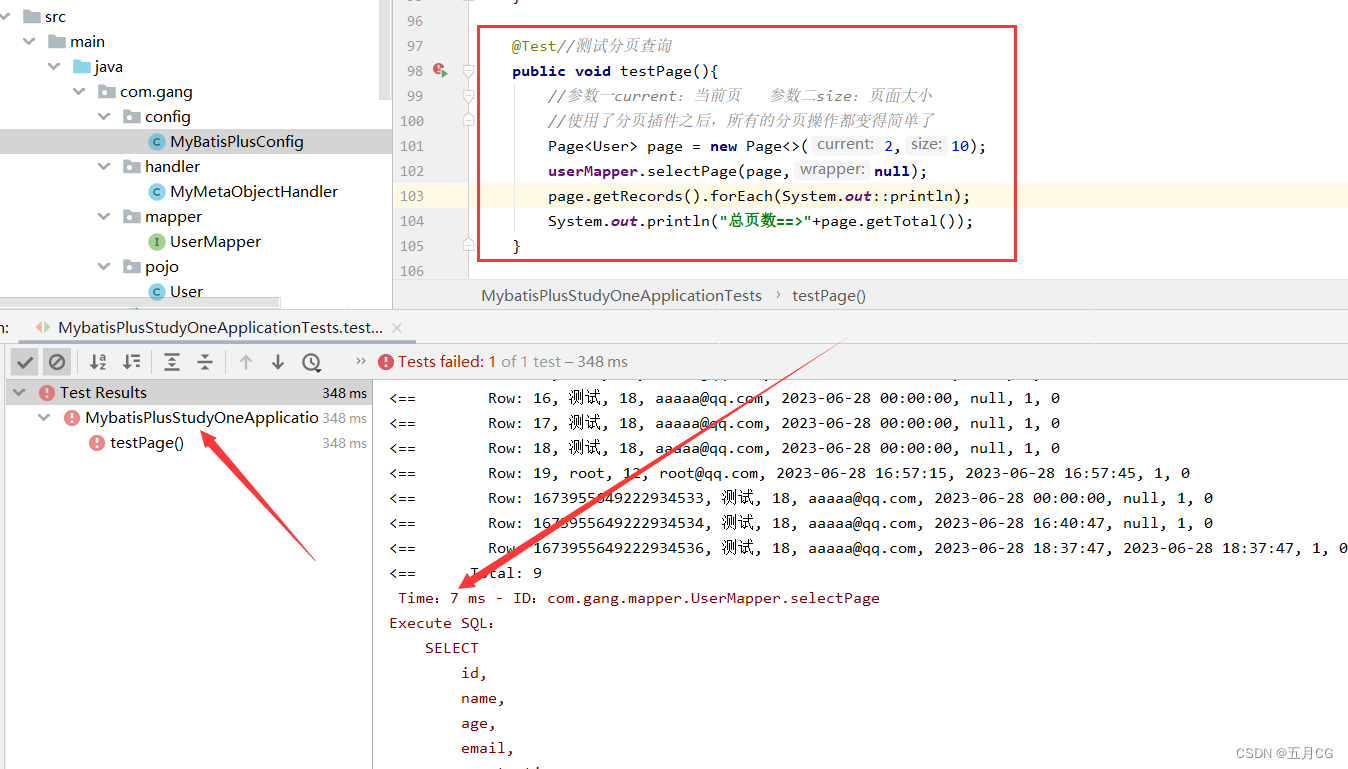
Task: Click the failed icon beside testPage()
Action: point(97,443)
